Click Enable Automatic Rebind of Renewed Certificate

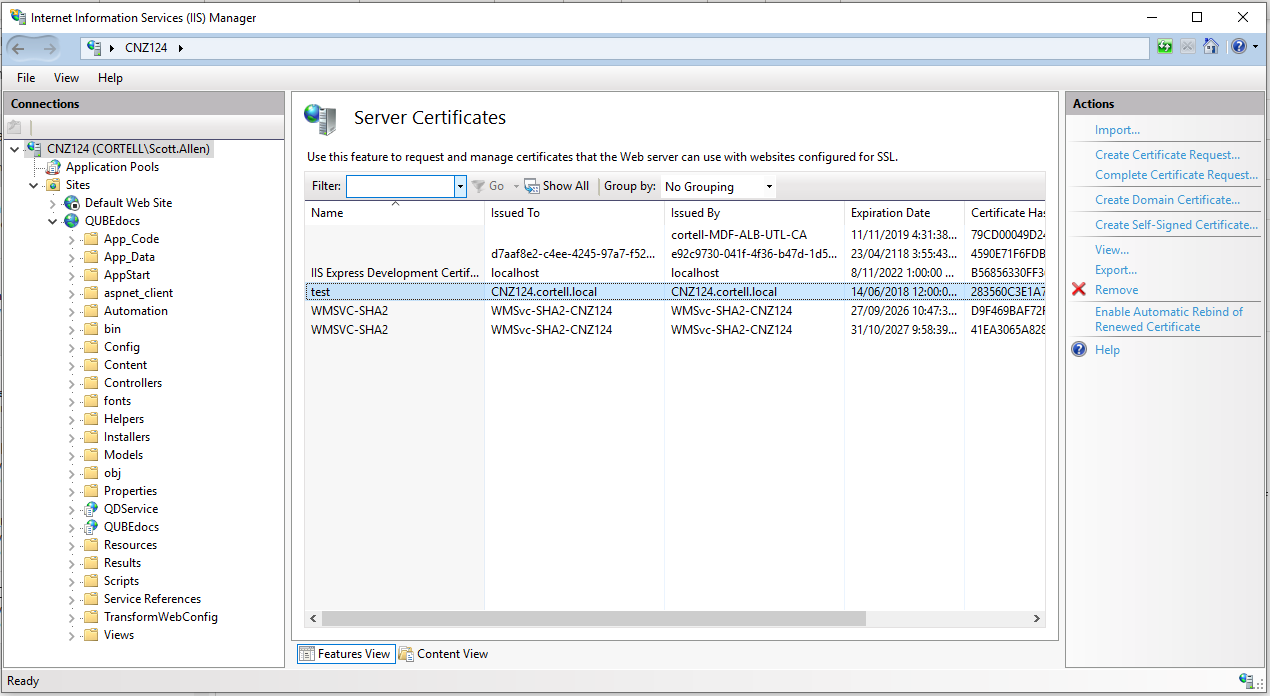[x=1168, y=319]
